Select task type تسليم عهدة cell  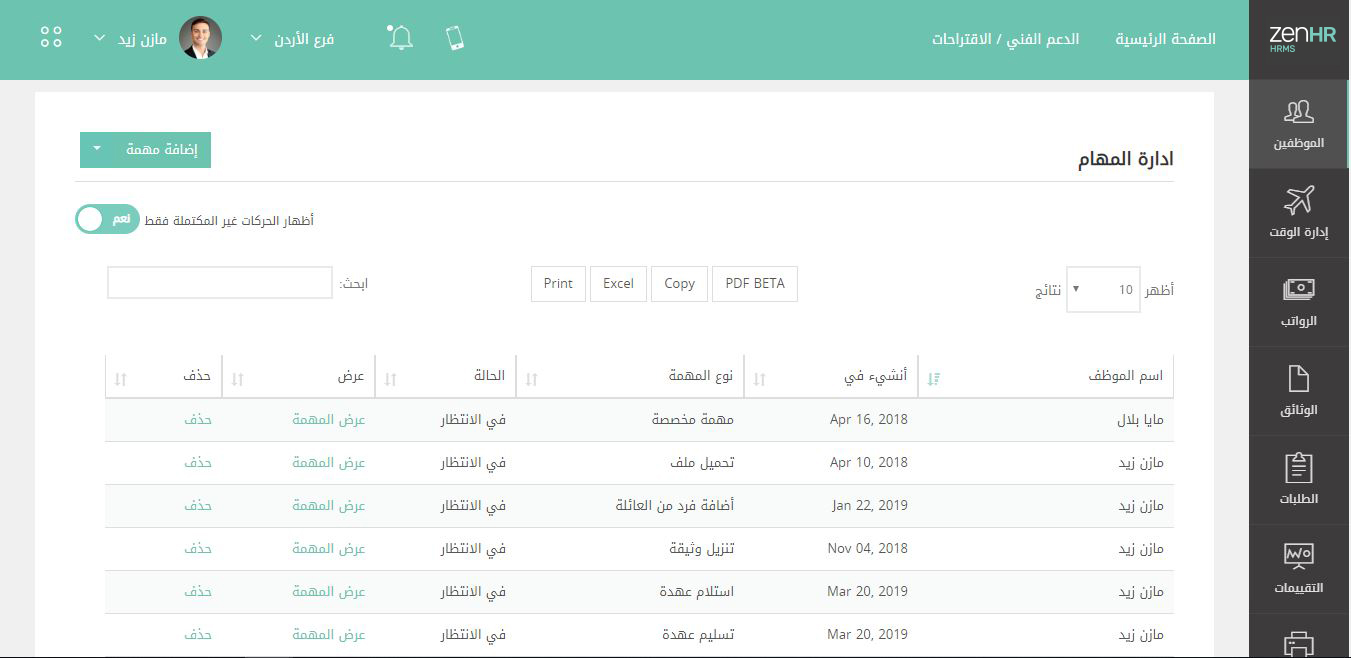click(x=698, y=635)
